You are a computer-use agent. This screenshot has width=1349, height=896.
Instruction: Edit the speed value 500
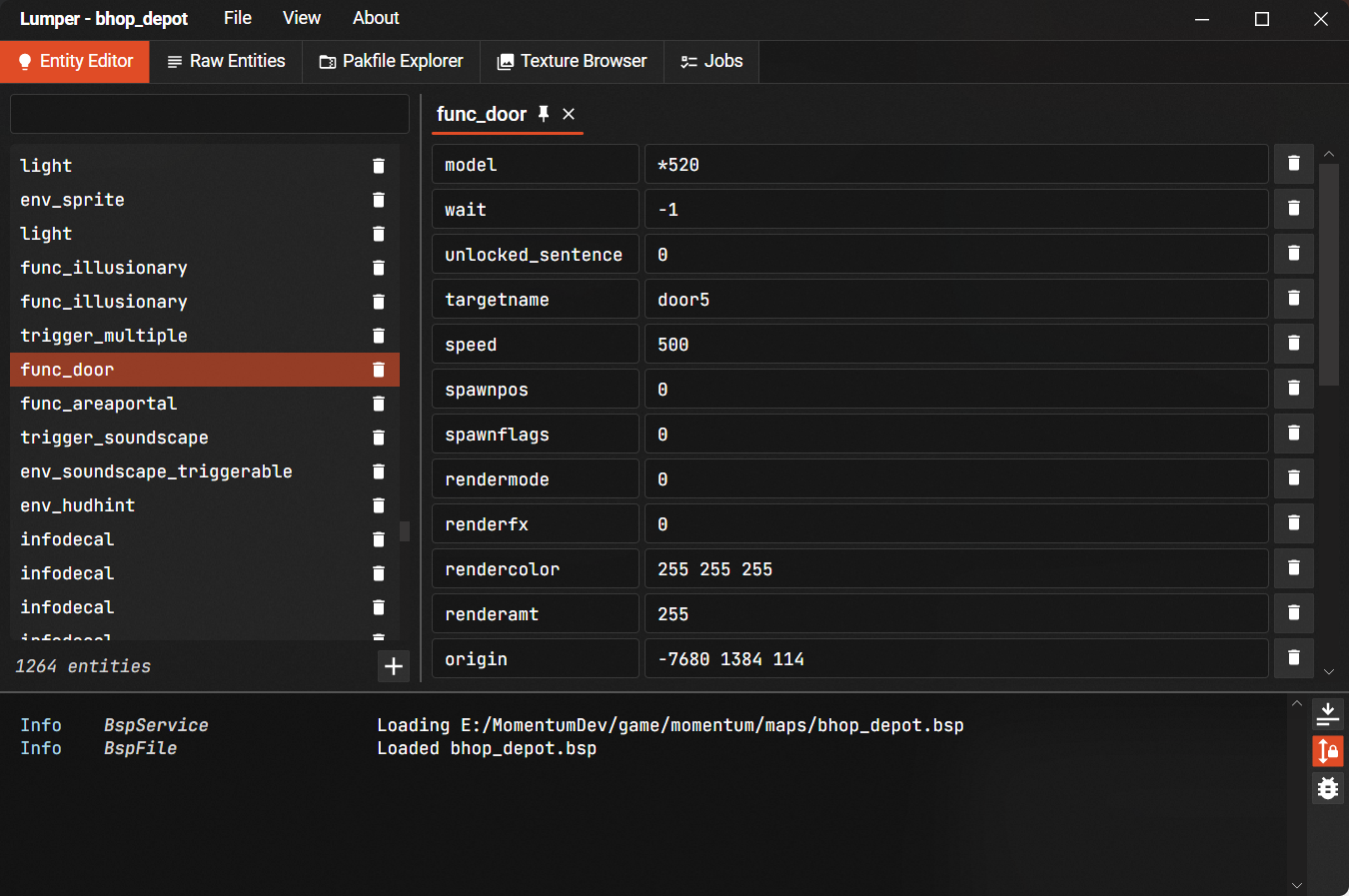click(x=956, y=344)
